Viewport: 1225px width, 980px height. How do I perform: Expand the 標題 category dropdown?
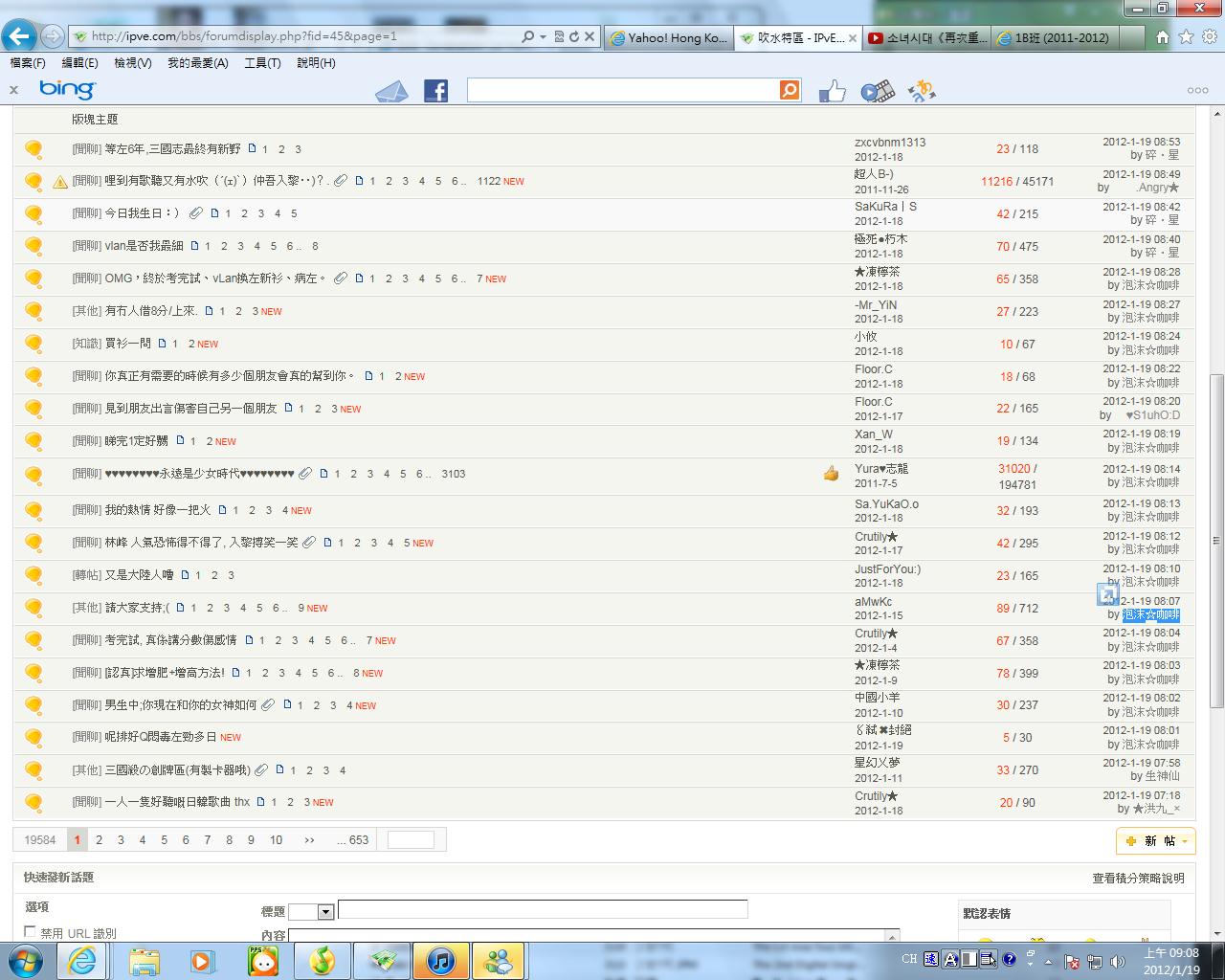pos(324,912)
